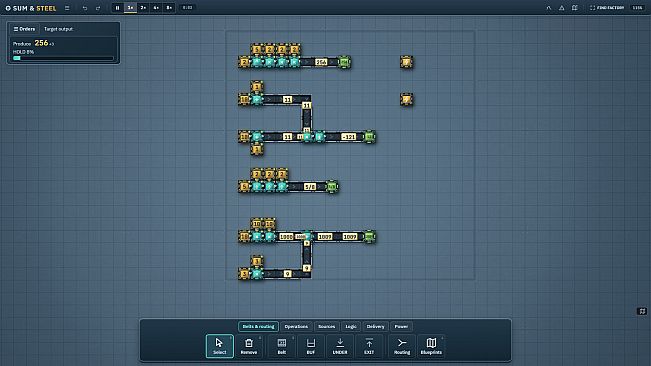The height and width of the screenshot is (366, 651).
Task: Select the EXIT underground exit tool
Action: pos(369,346)
